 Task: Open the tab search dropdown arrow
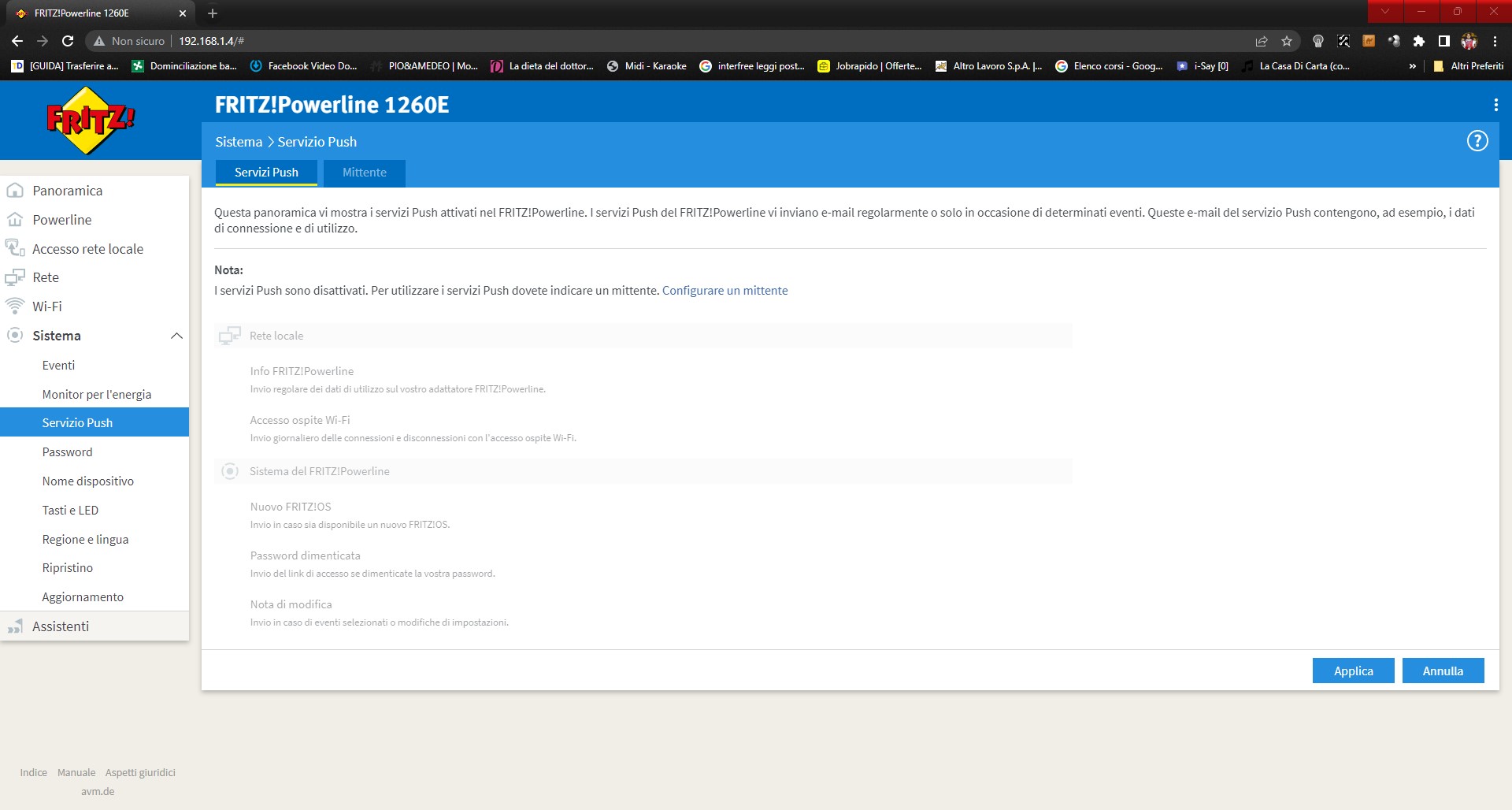click(1385, 11)
